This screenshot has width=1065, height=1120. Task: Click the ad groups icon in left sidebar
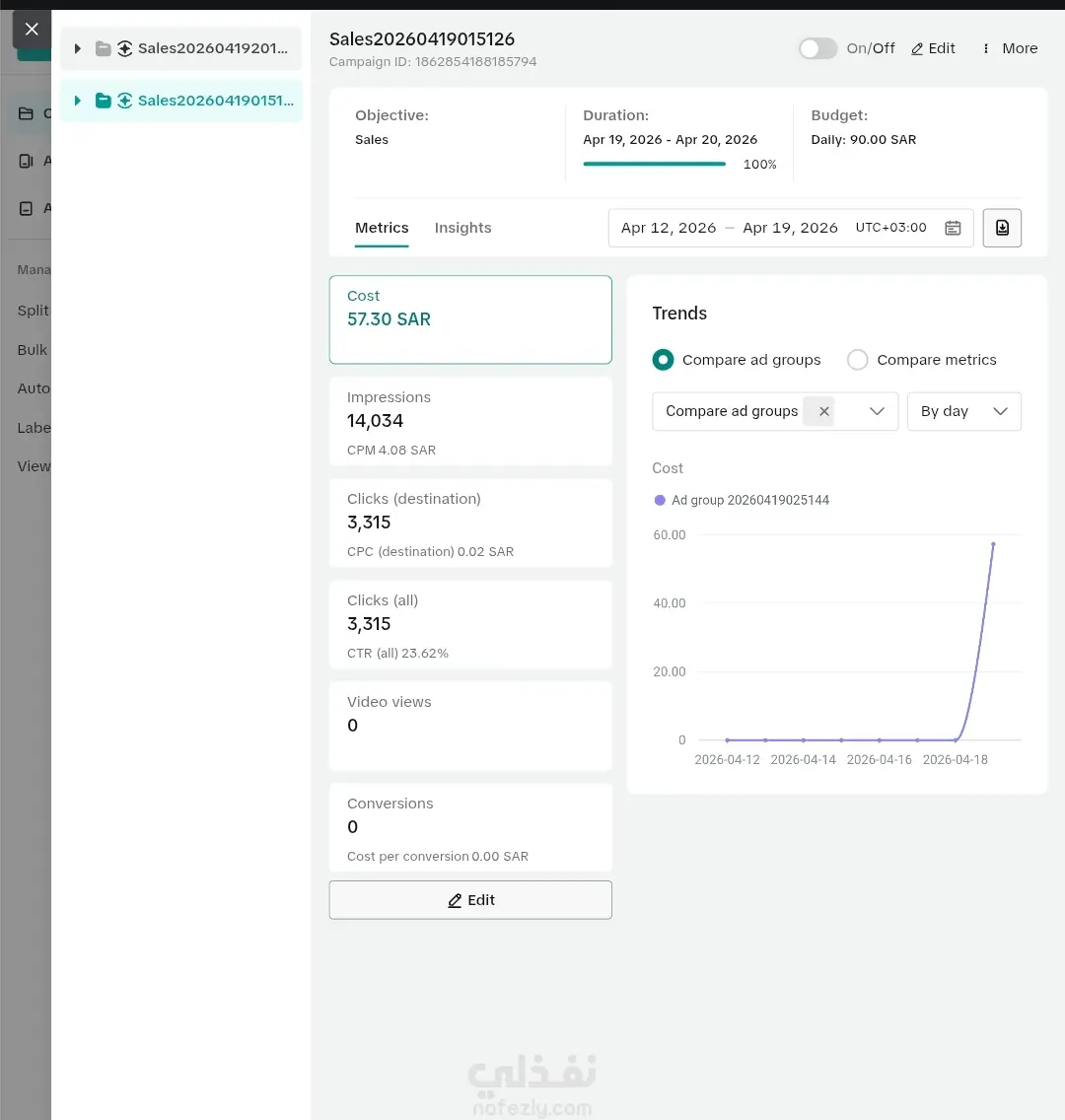tap(26, 161)
